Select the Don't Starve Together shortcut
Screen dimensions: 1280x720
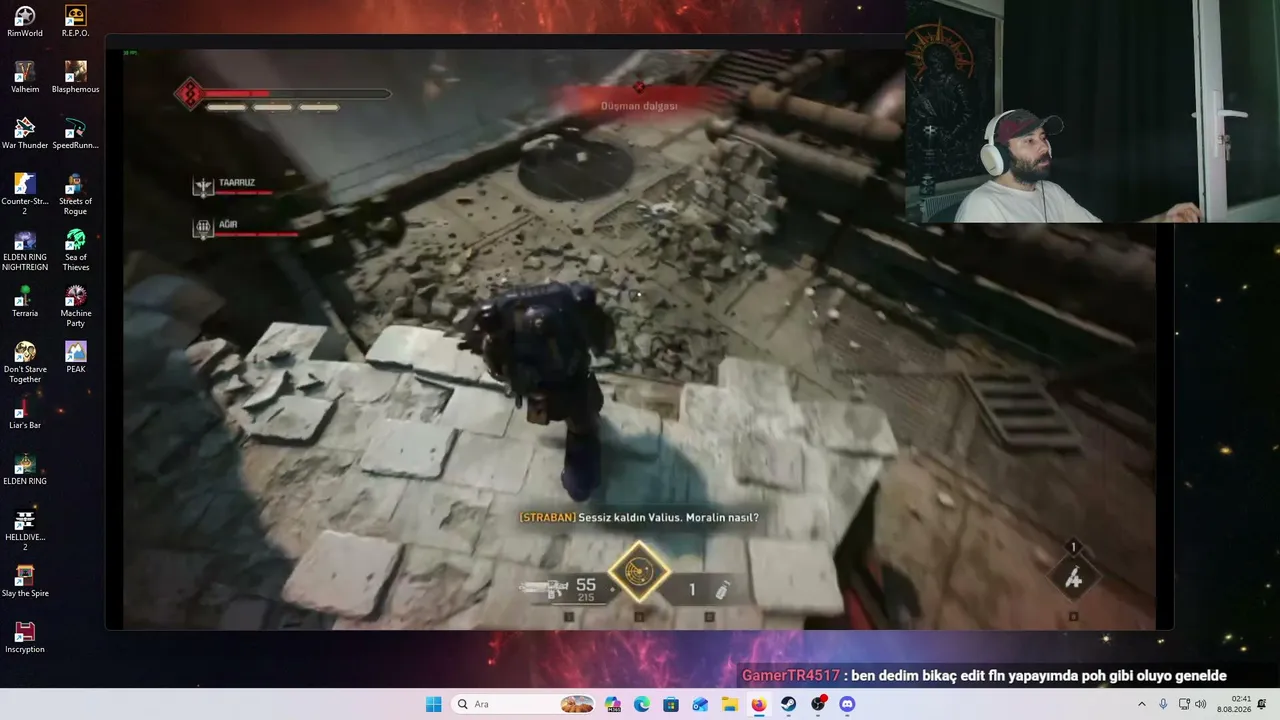[25, 362]
